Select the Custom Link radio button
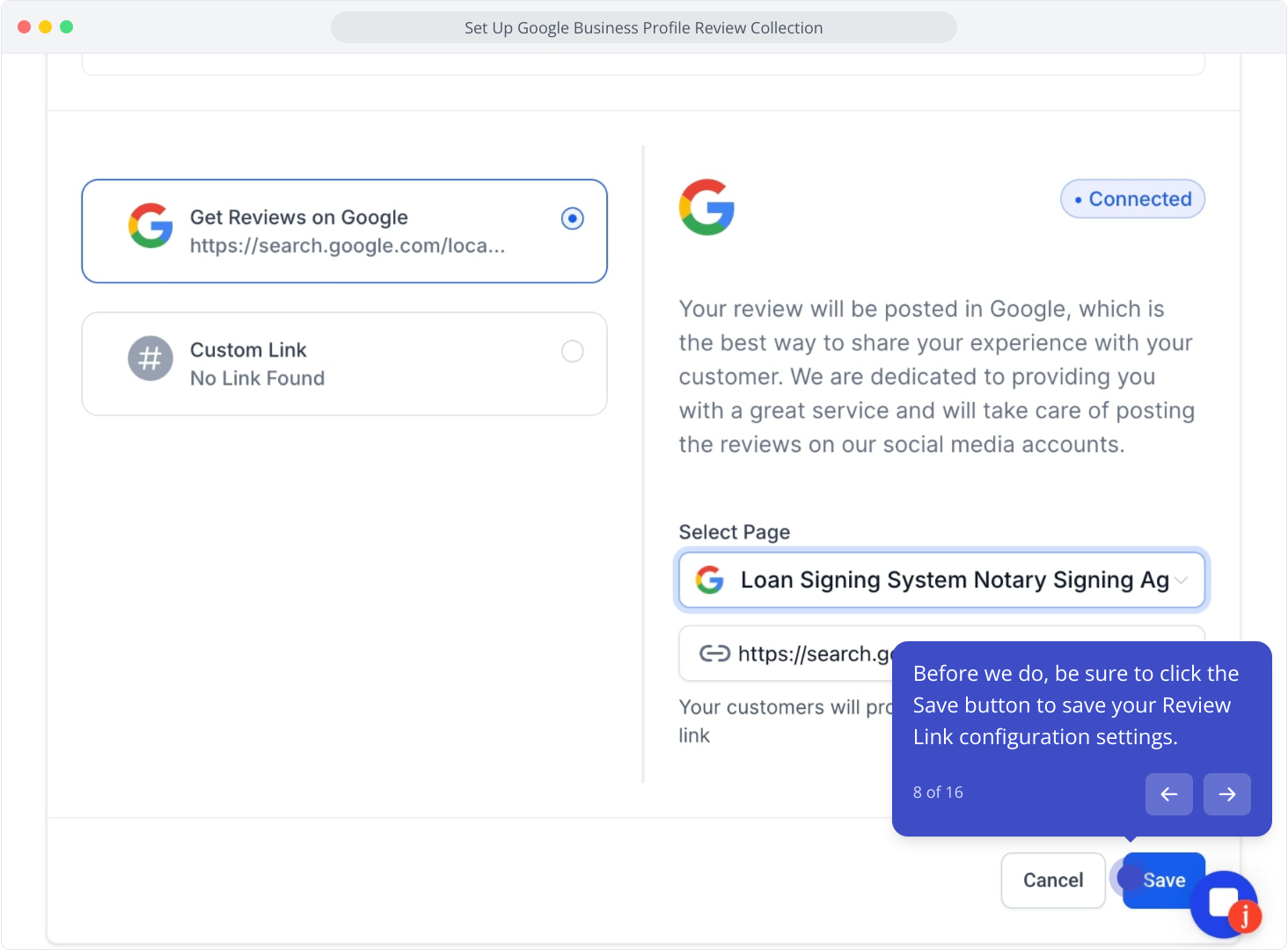The image size is (1288, 950). (x=573, y=351)
